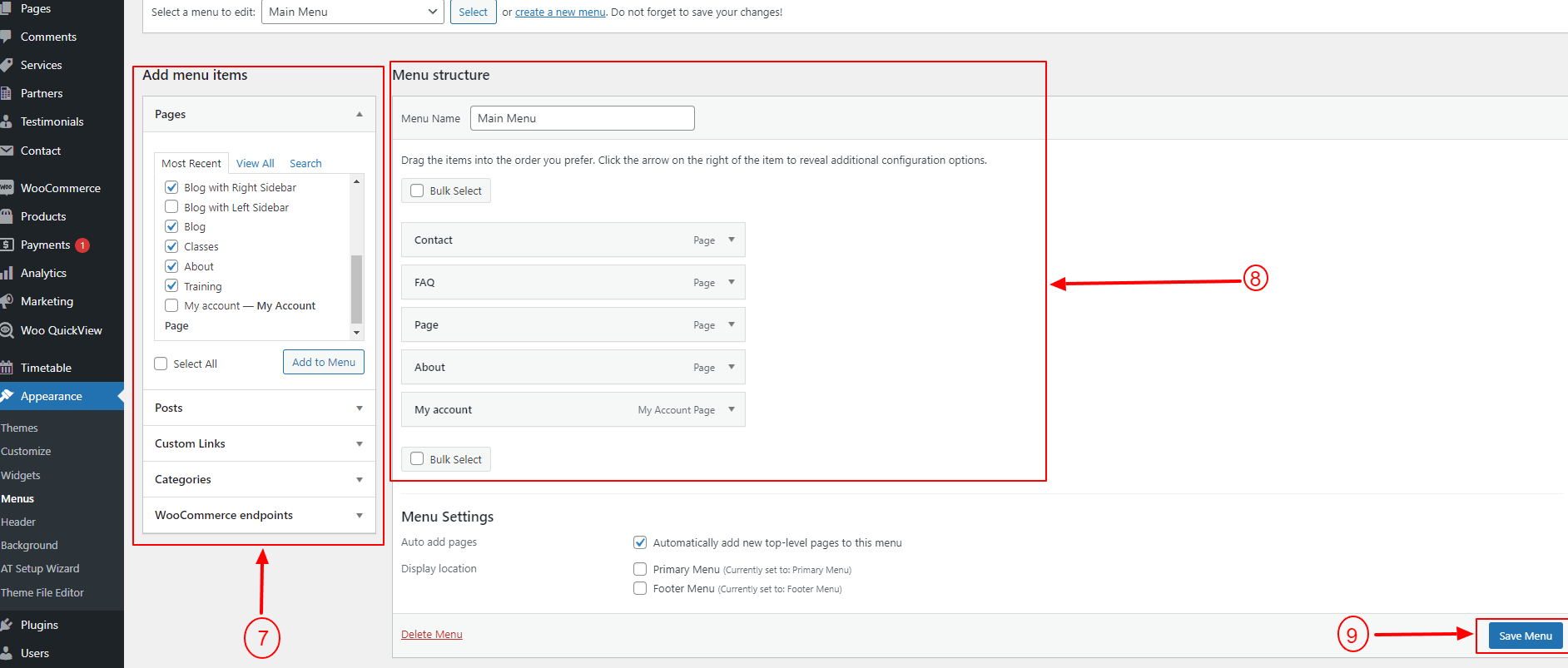Screen dimensions: 1568x668
Task: Expand the Contact menu item options
Action: [732, 240]
